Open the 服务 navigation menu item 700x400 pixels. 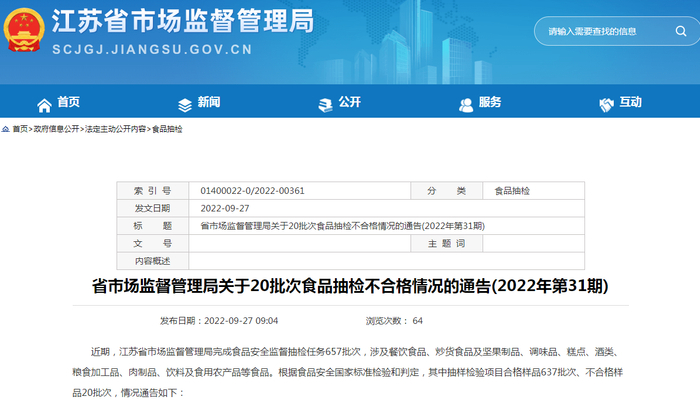click(490, 102)
